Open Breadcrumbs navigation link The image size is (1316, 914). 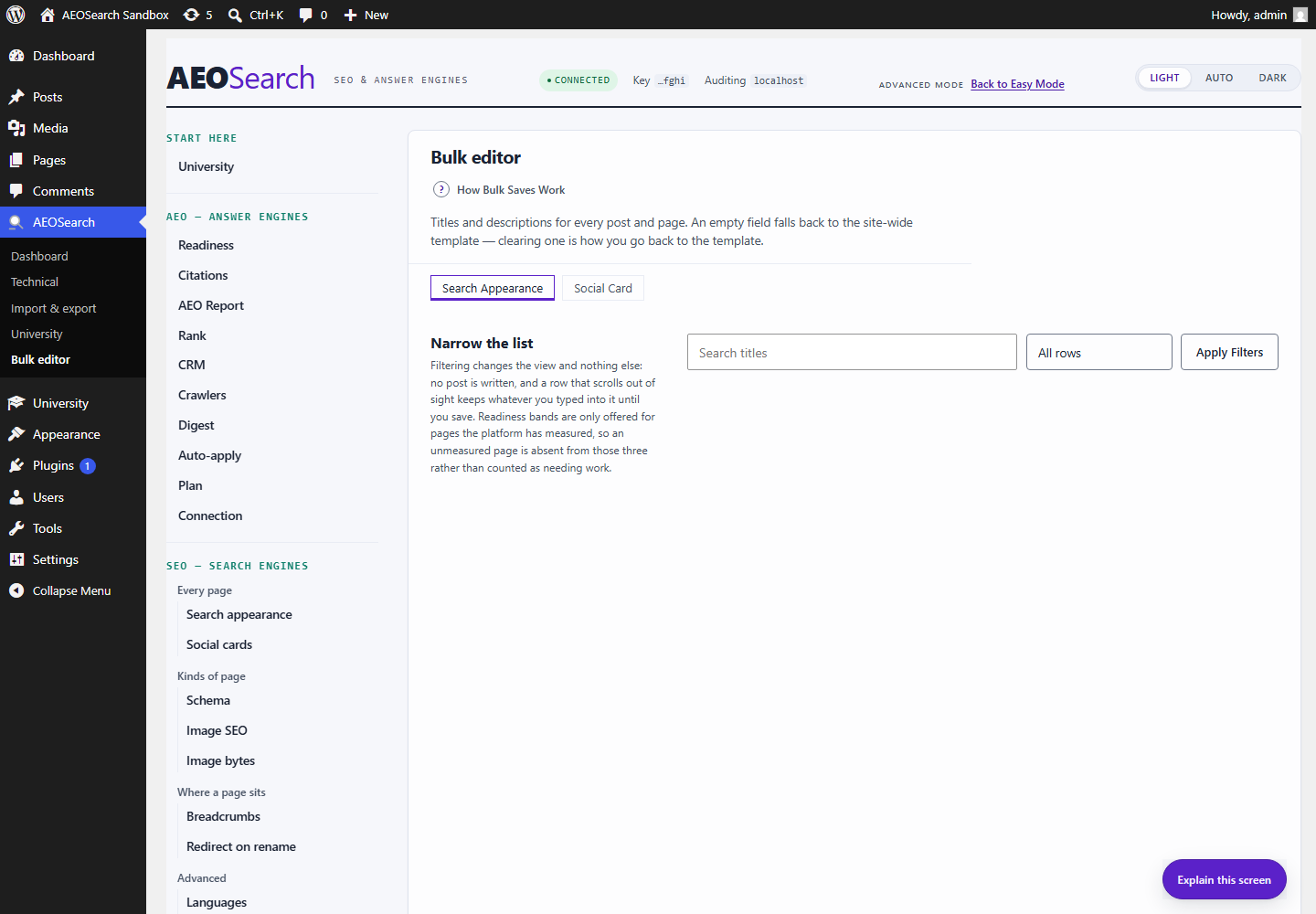(x=223, y=816)
